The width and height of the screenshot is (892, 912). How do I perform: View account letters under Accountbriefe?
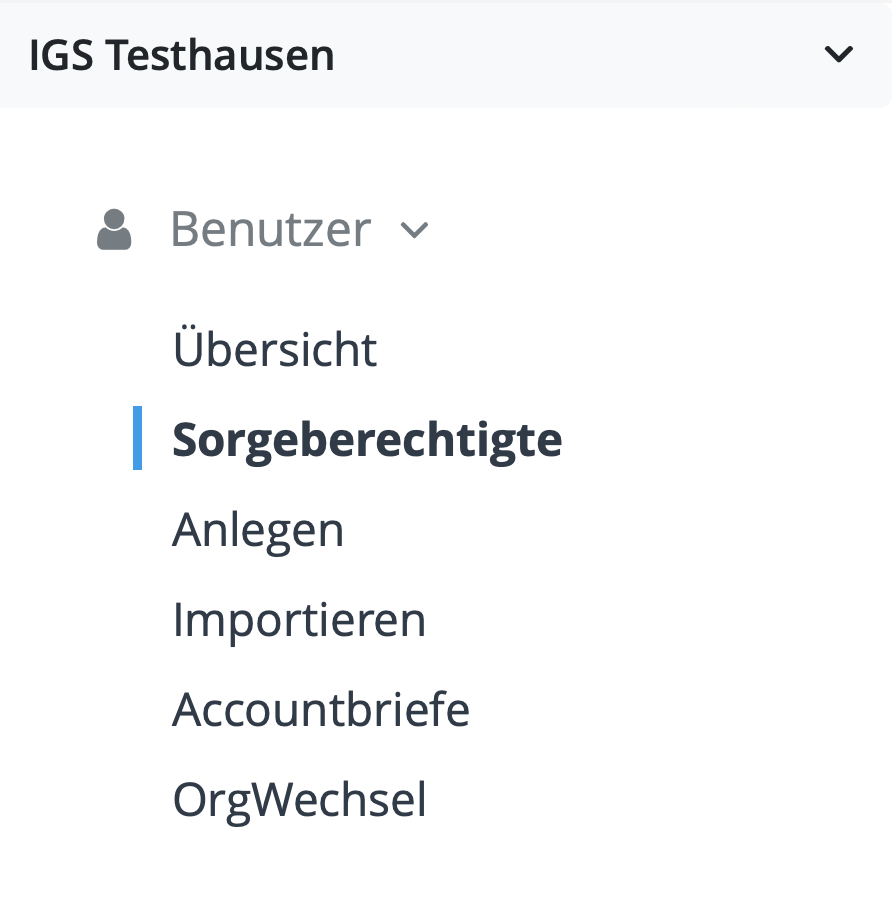[321, 710]
